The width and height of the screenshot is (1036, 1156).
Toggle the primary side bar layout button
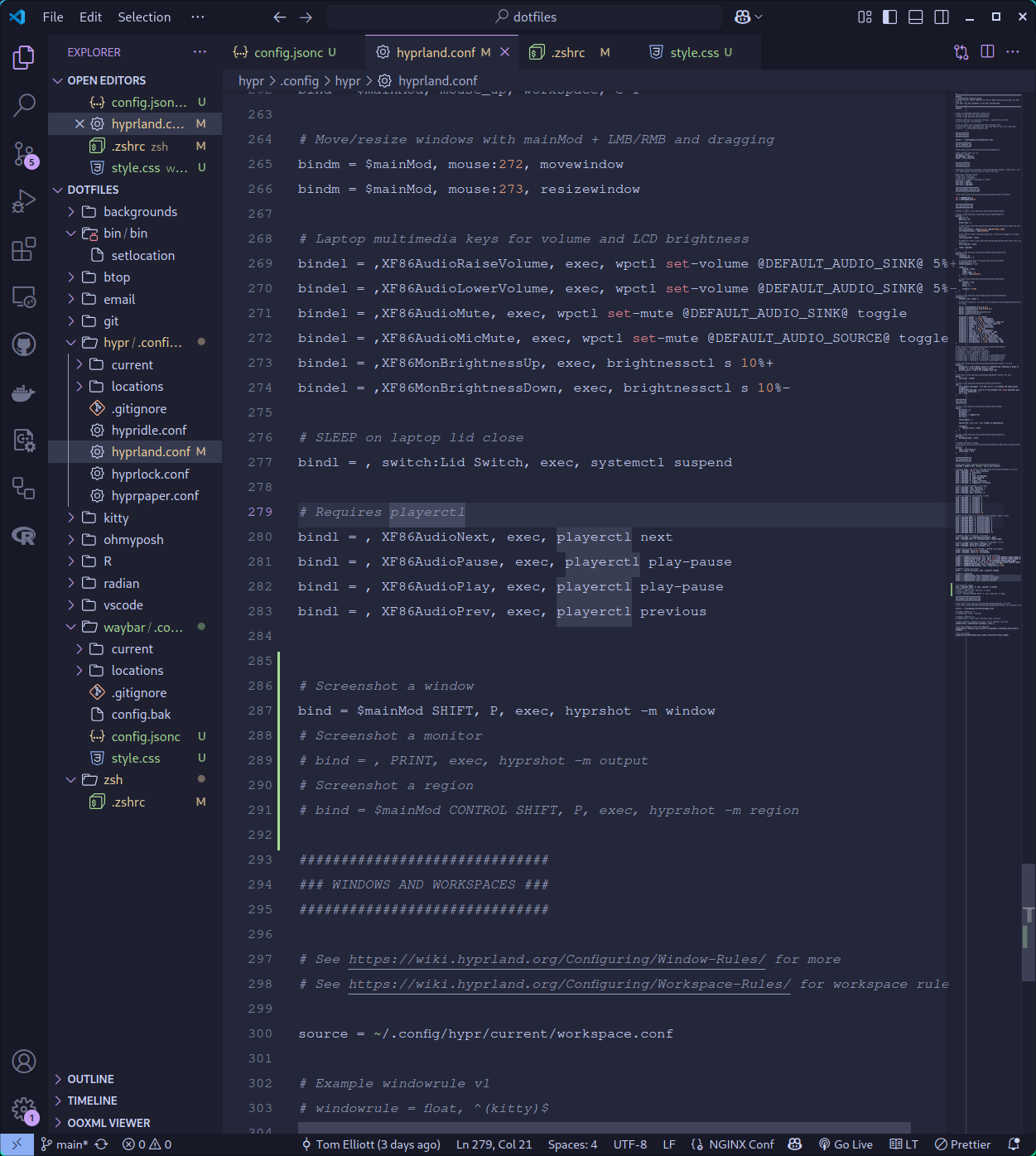[890, 17]
